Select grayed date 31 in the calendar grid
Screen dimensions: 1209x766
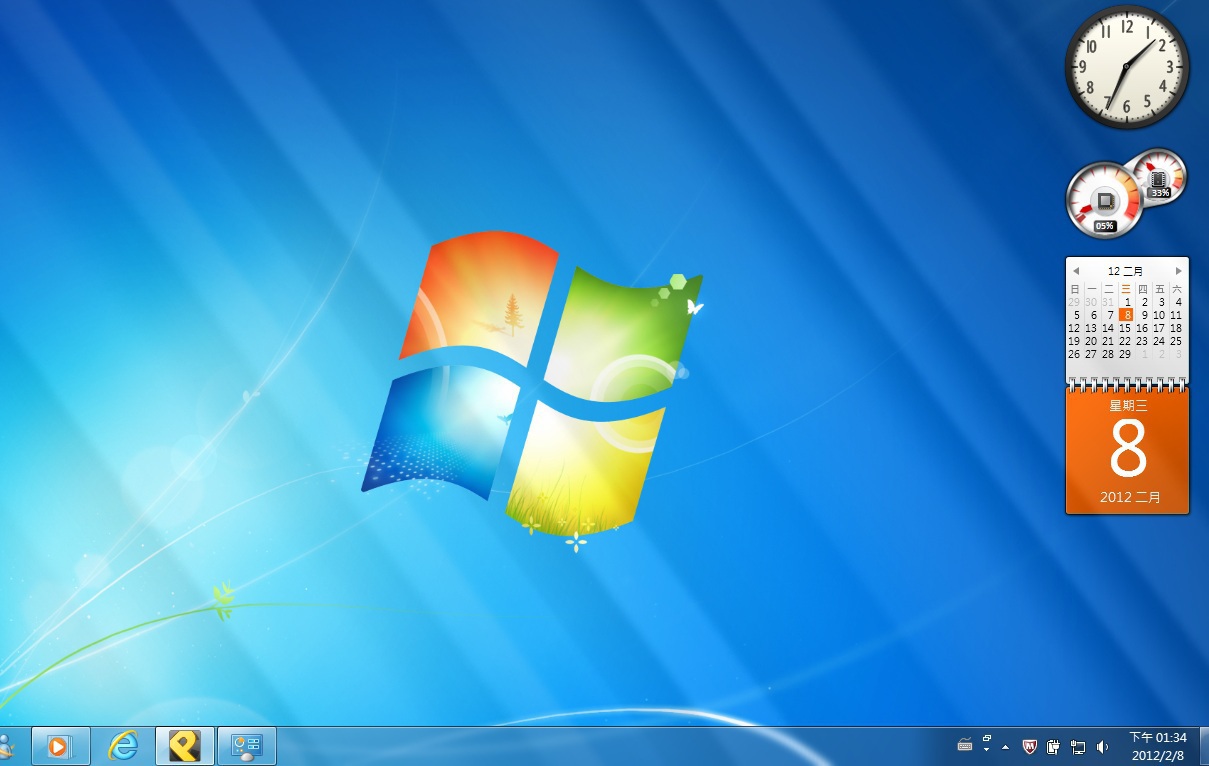pyautogui.click(x=1110, y=301)
